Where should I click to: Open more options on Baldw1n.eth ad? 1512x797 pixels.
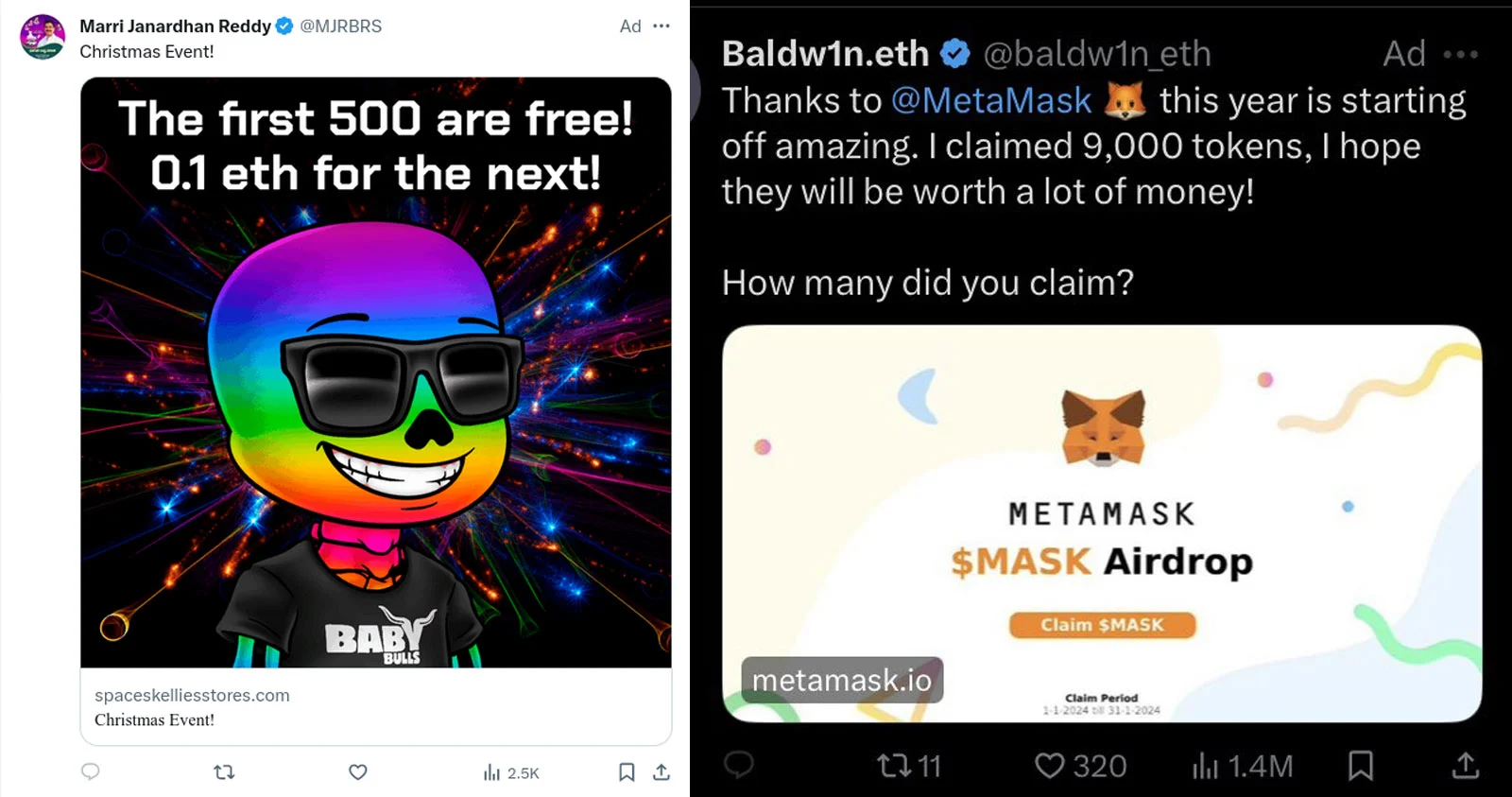[x=1460, y=54]
